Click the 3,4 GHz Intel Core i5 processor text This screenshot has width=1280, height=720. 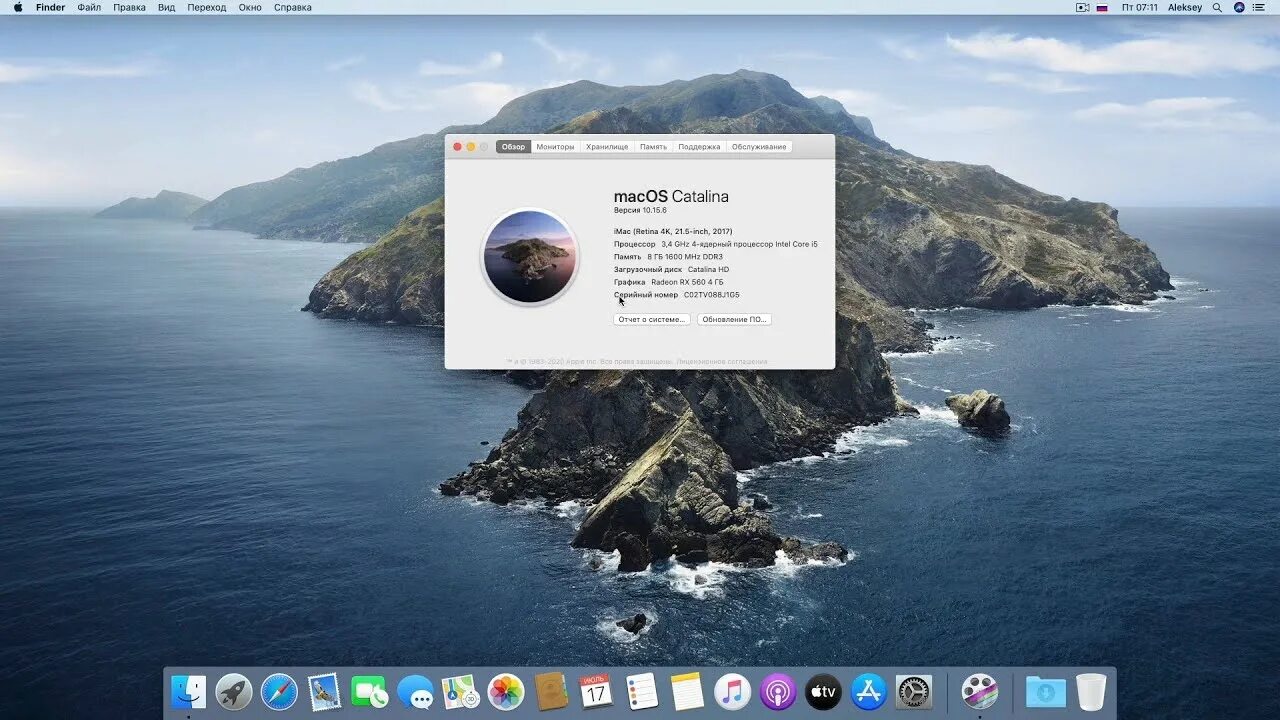point(739,244)
